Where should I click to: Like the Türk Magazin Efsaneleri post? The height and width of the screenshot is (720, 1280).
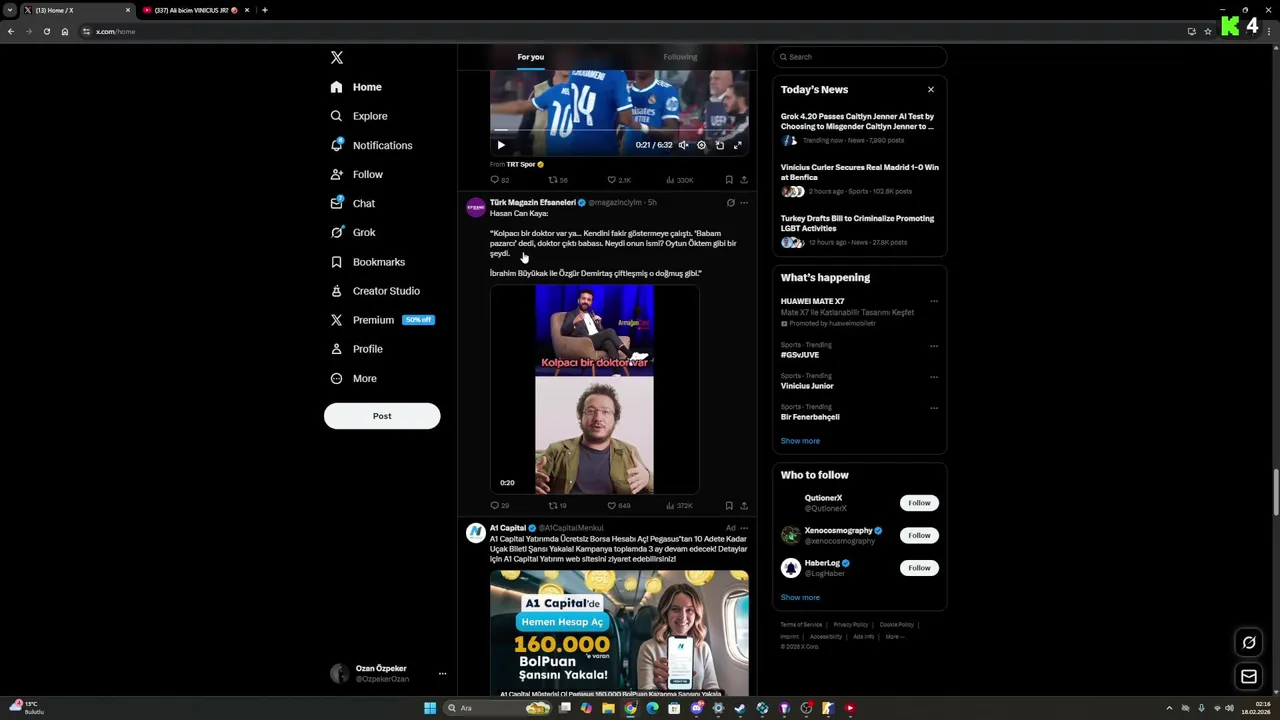coord(619,506)
